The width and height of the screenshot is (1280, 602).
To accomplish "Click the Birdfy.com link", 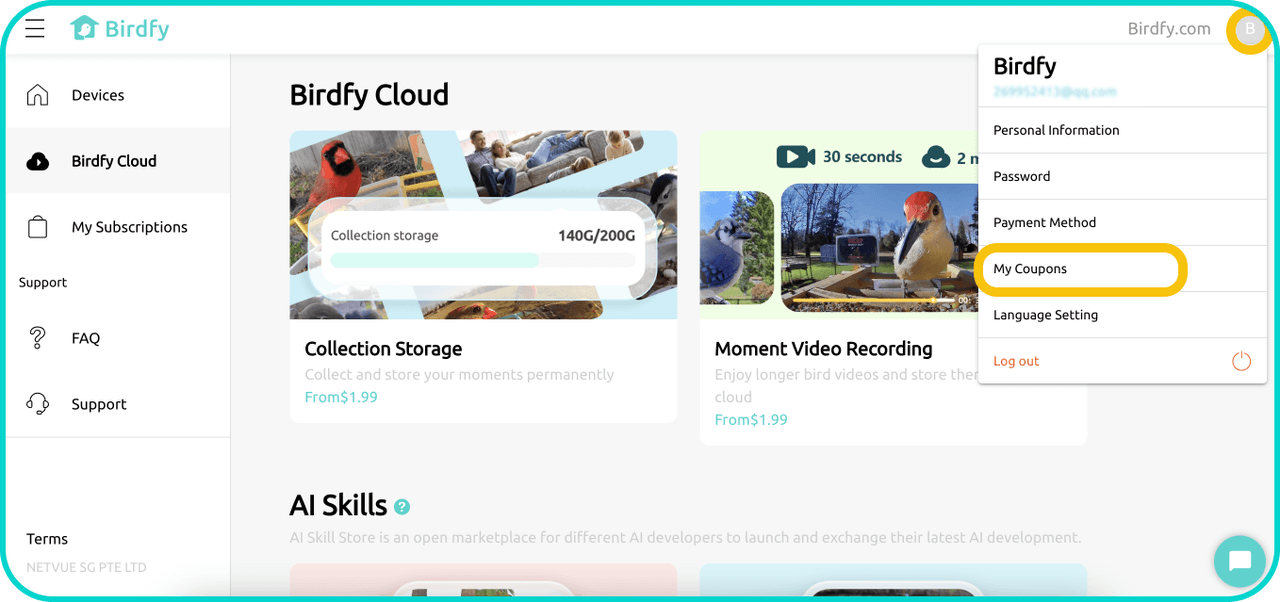I will (1168, 29).
